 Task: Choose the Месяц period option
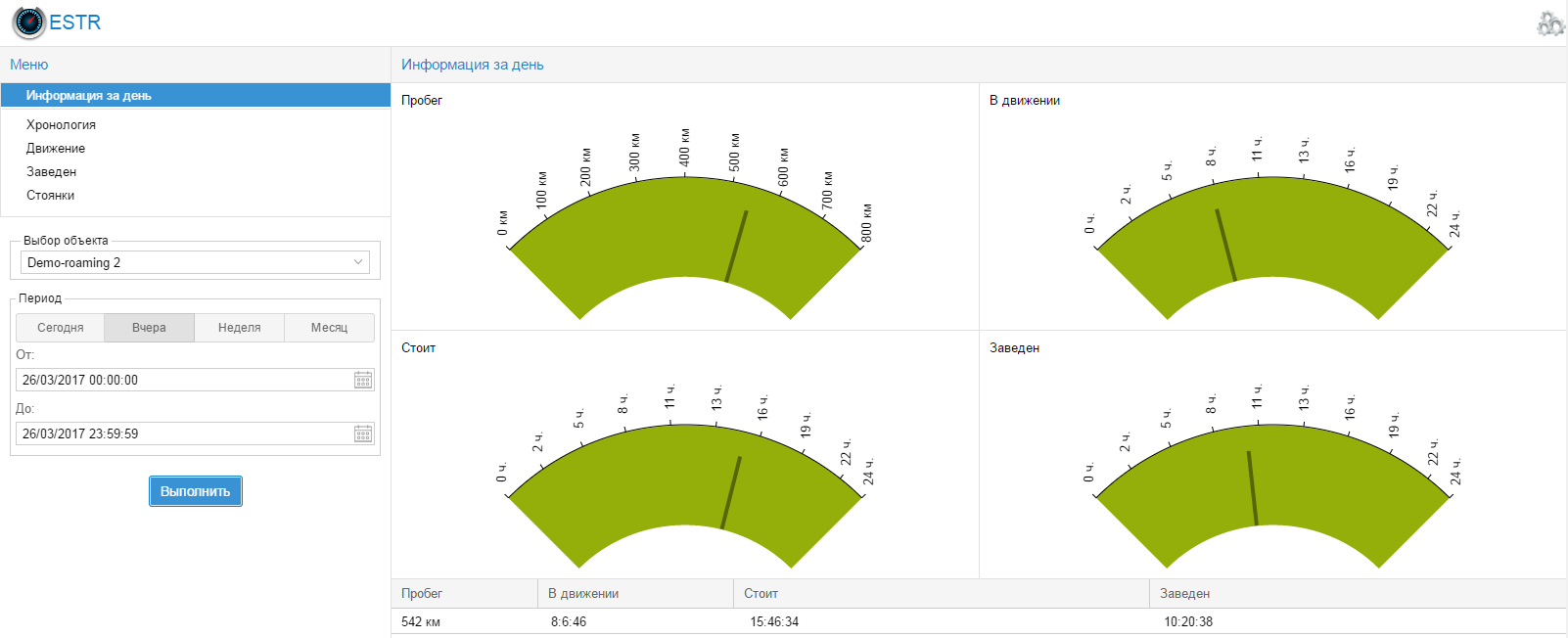(x=329, y=328)
